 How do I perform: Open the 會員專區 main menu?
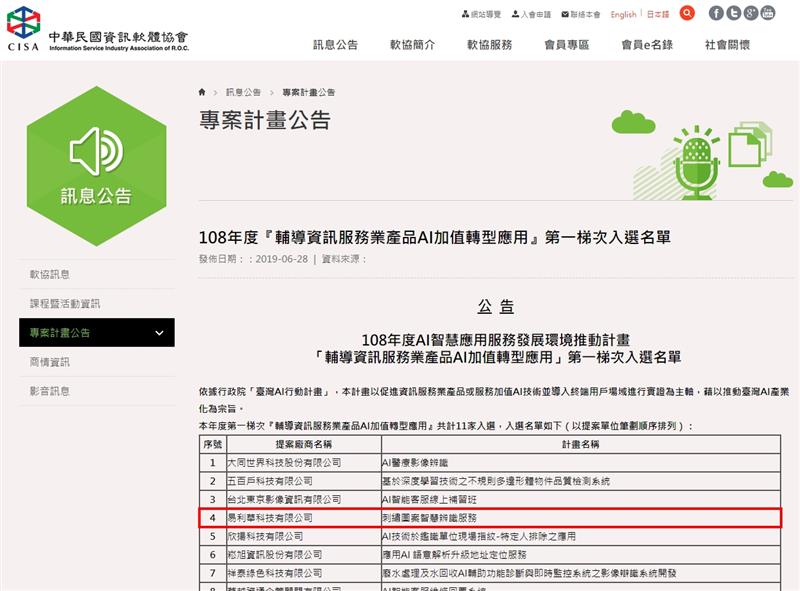[x=566, y=45]
